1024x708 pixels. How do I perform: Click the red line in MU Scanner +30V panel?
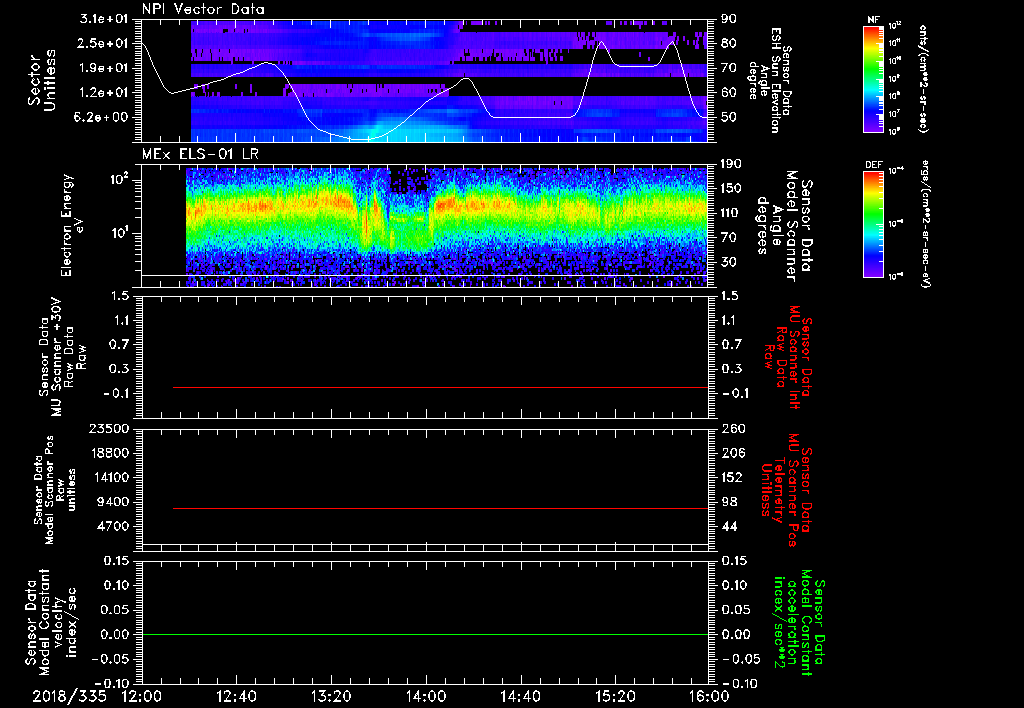point(440,387)
